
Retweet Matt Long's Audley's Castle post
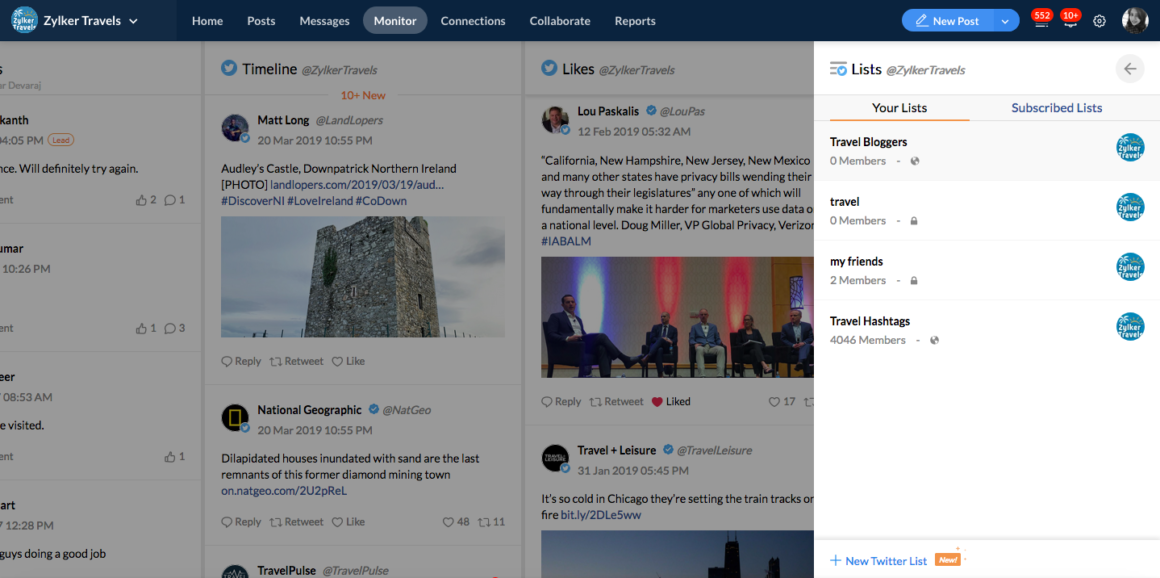[x=296, y=361]
